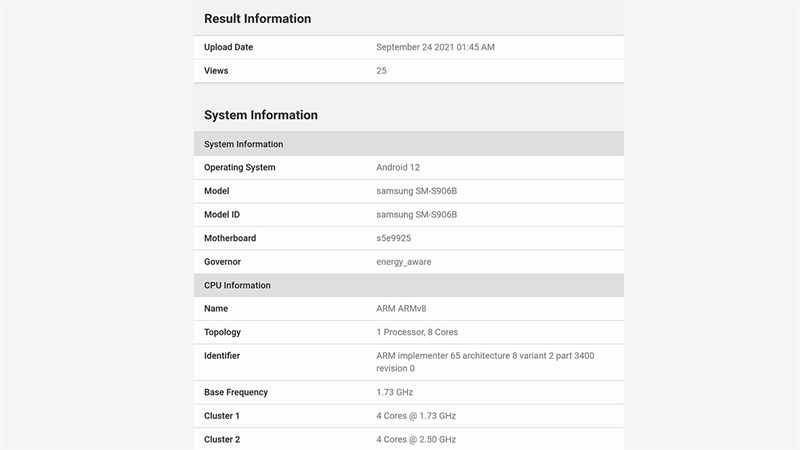The width and height of the screenshot is (800, 450).
Task: Click the energy_aware governor value
Action: pos(403,262)
